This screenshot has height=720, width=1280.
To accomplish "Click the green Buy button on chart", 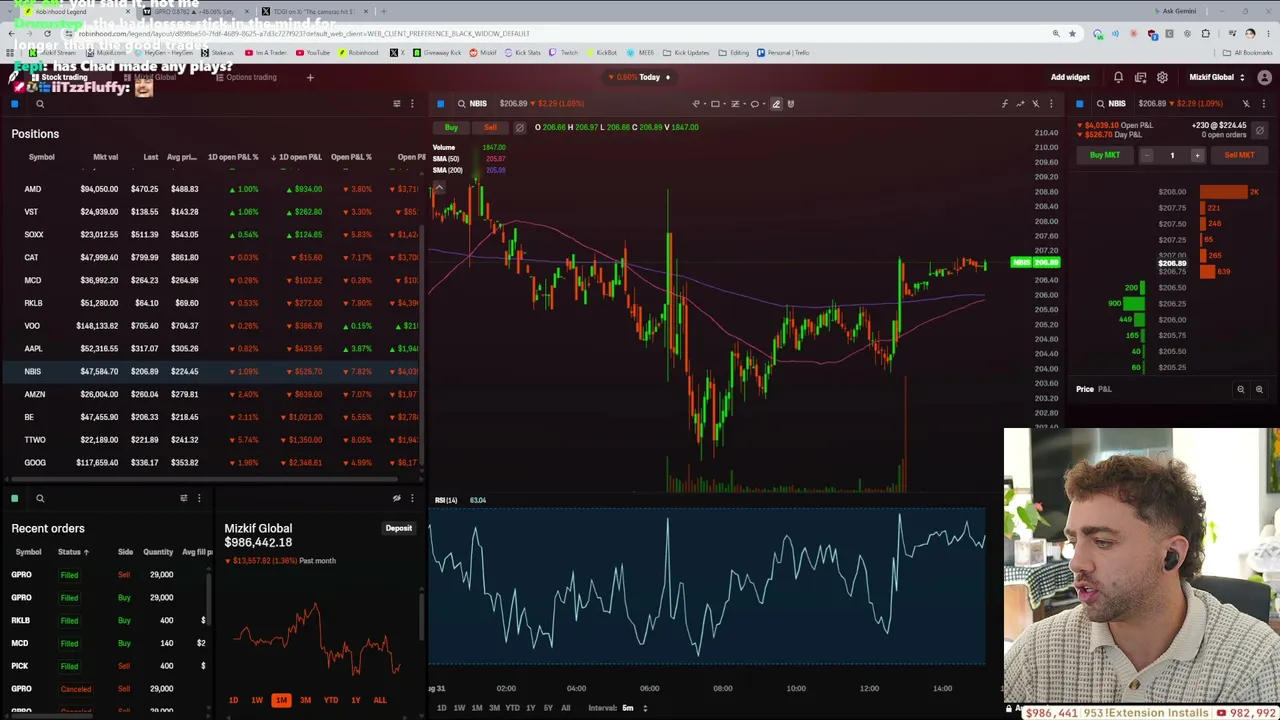I will tap(451, 128).
